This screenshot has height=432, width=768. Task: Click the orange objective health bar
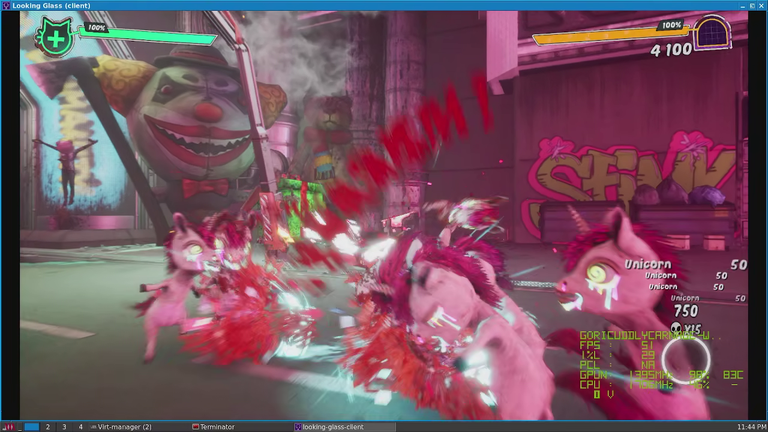click(x=610, y=35)
